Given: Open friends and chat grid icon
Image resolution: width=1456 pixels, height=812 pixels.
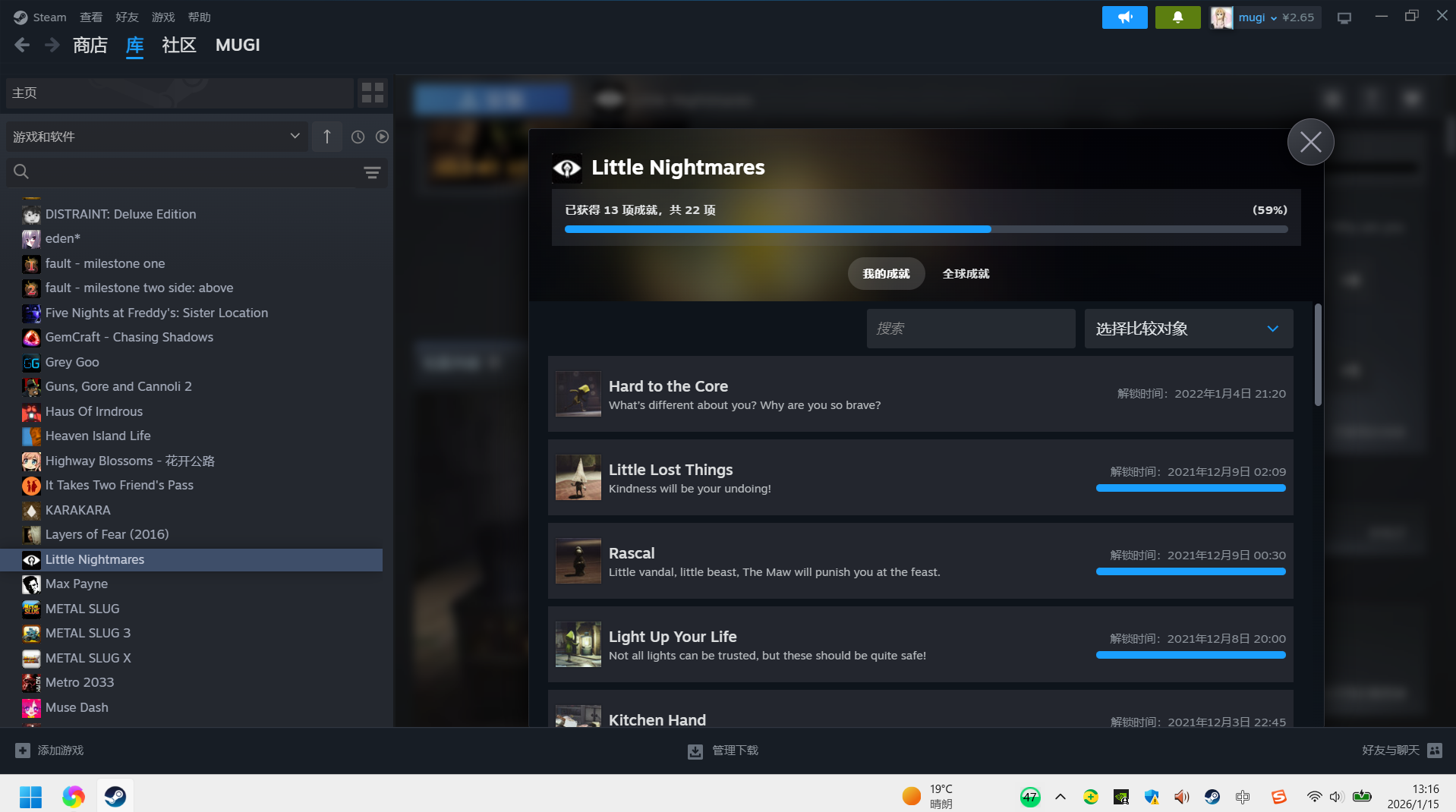Looking at the screenshot, I should (1435, 751).
